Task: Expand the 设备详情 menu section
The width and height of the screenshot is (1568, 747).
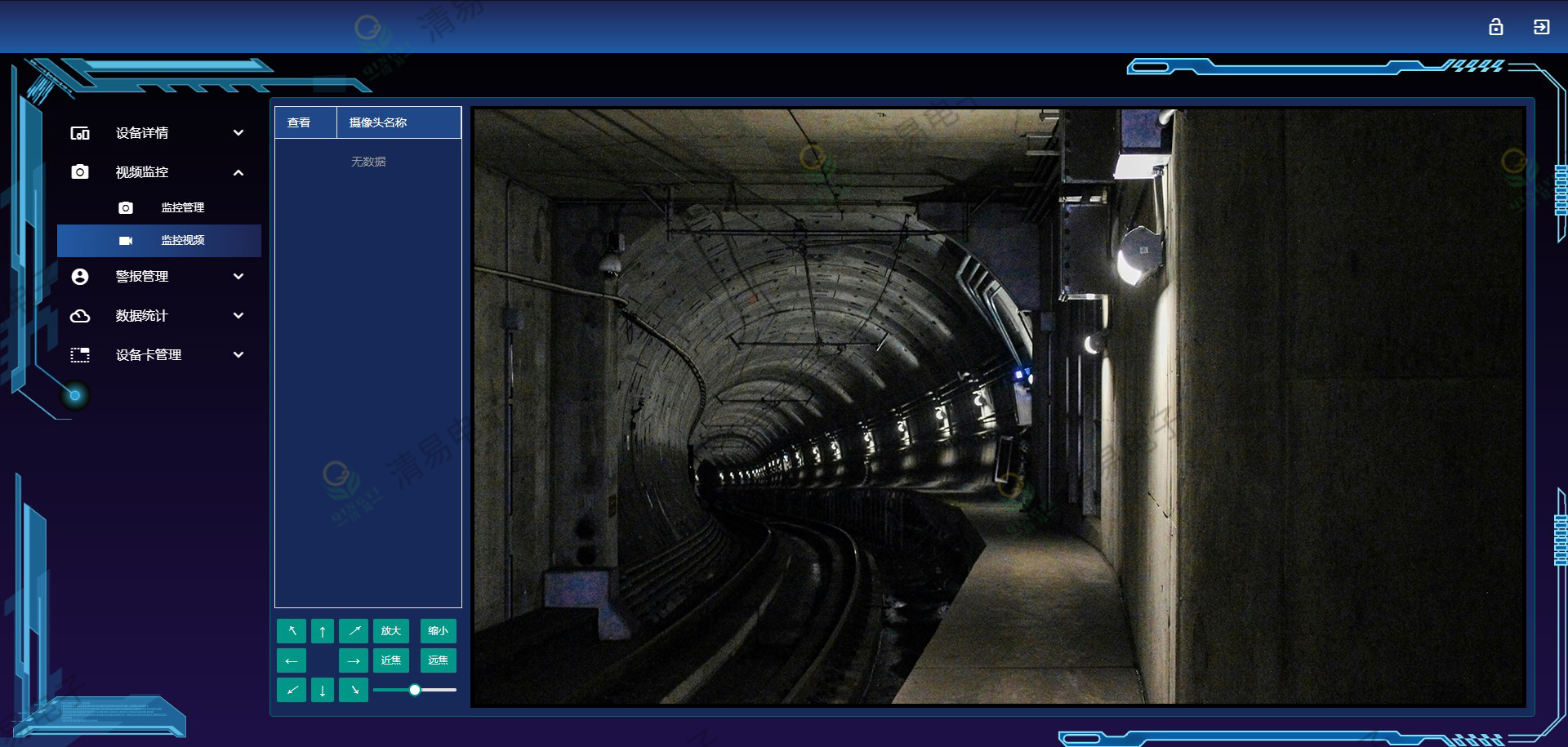Action: 158,133
